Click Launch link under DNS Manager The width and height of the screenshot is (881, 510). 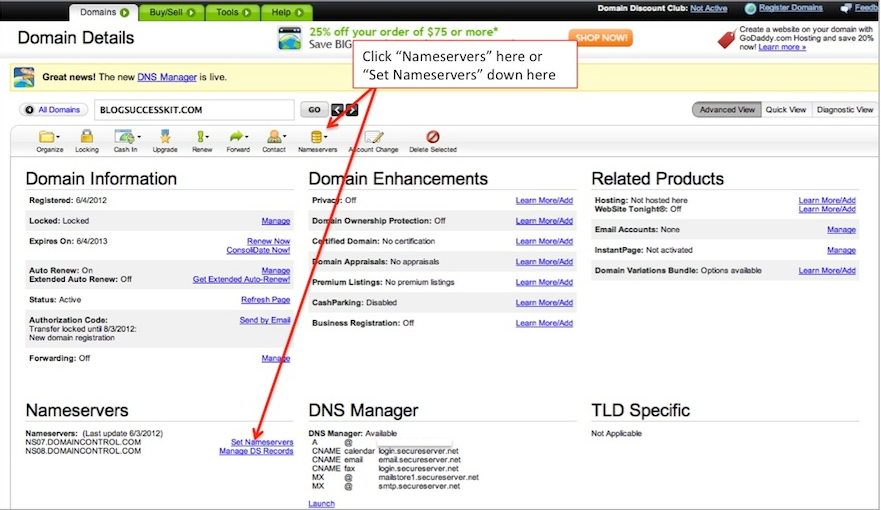(x=321, y=503)
